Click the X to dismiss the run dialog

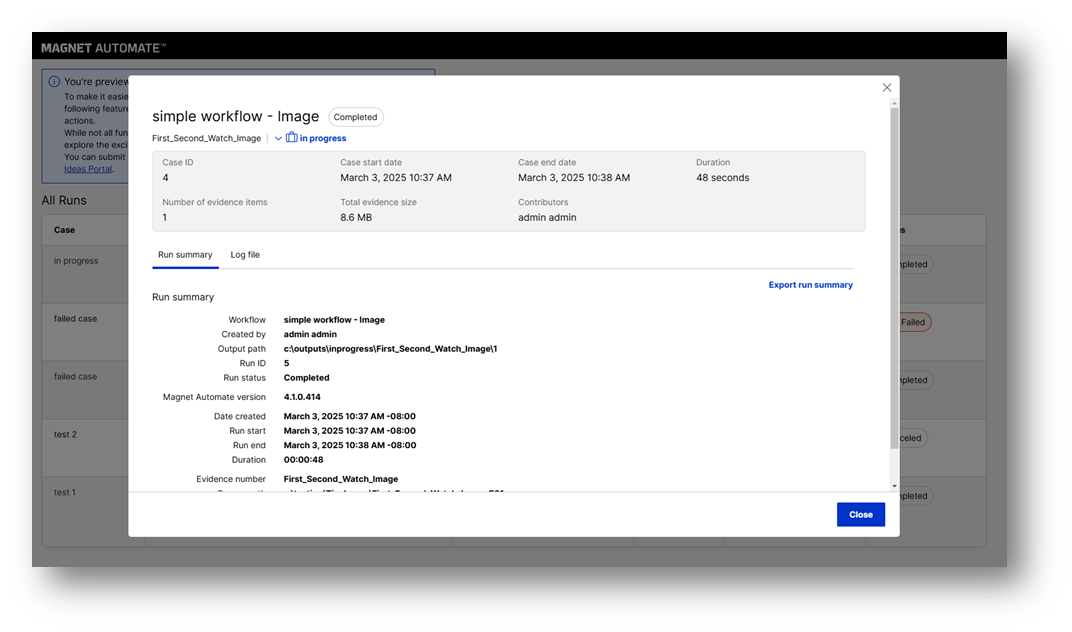click(886, 87)
